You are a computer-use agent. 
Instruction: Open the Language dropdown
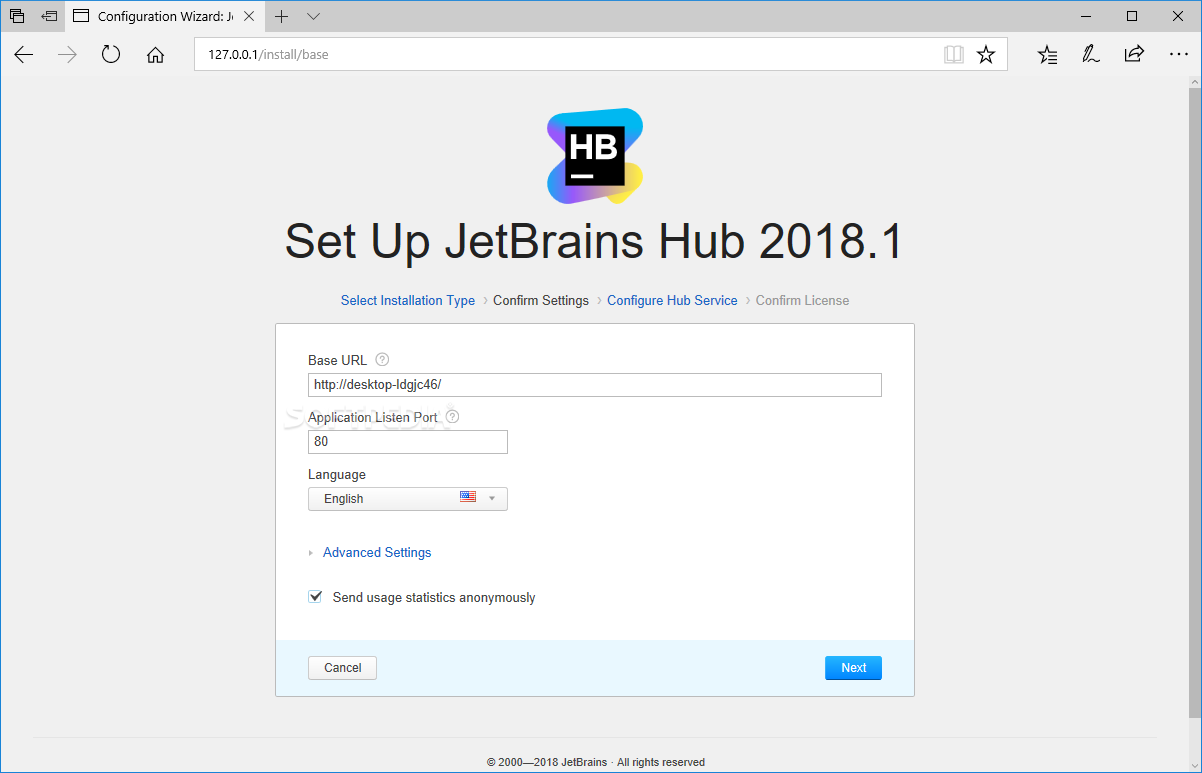click(x=408, y=499)
